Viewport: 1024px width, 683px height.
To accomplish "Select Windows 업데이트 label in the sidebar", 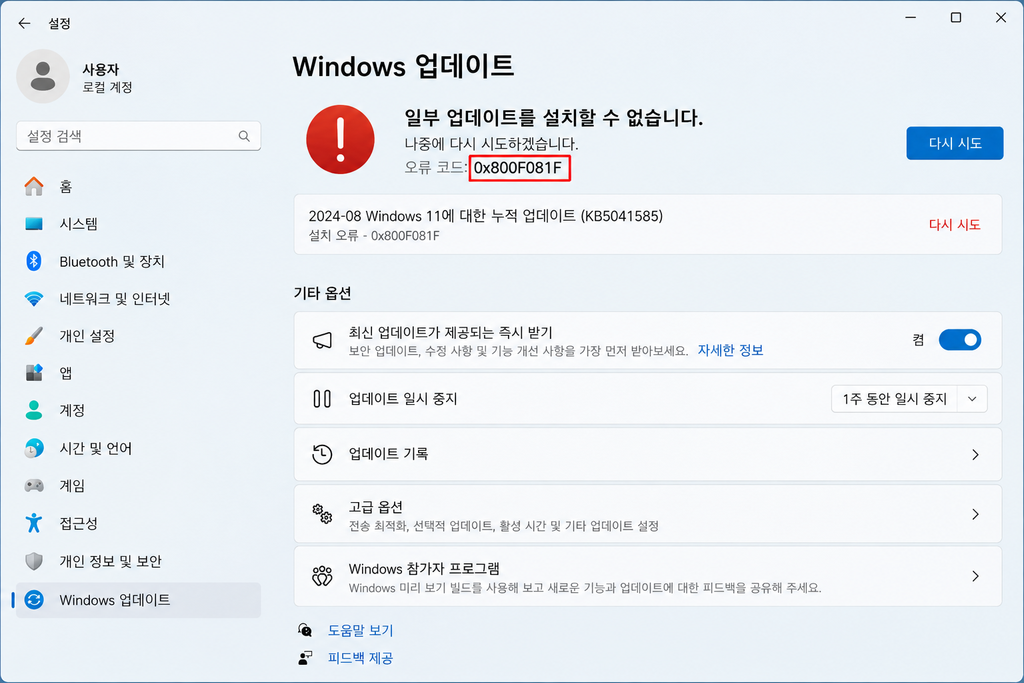I will [115, 599].
